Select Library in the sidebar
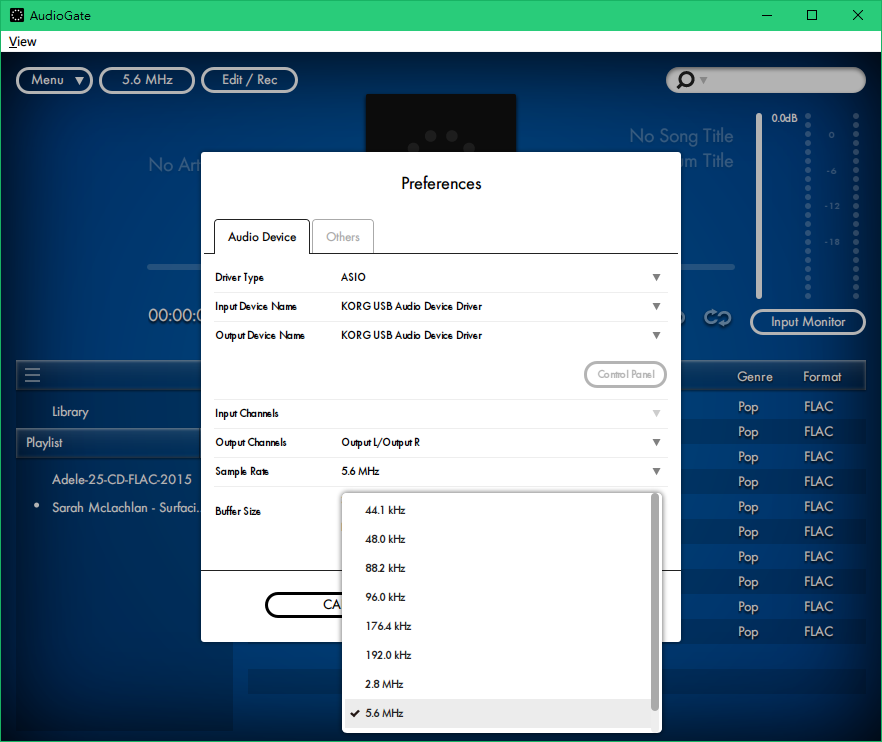882x742 pixels. click(70, 412)
